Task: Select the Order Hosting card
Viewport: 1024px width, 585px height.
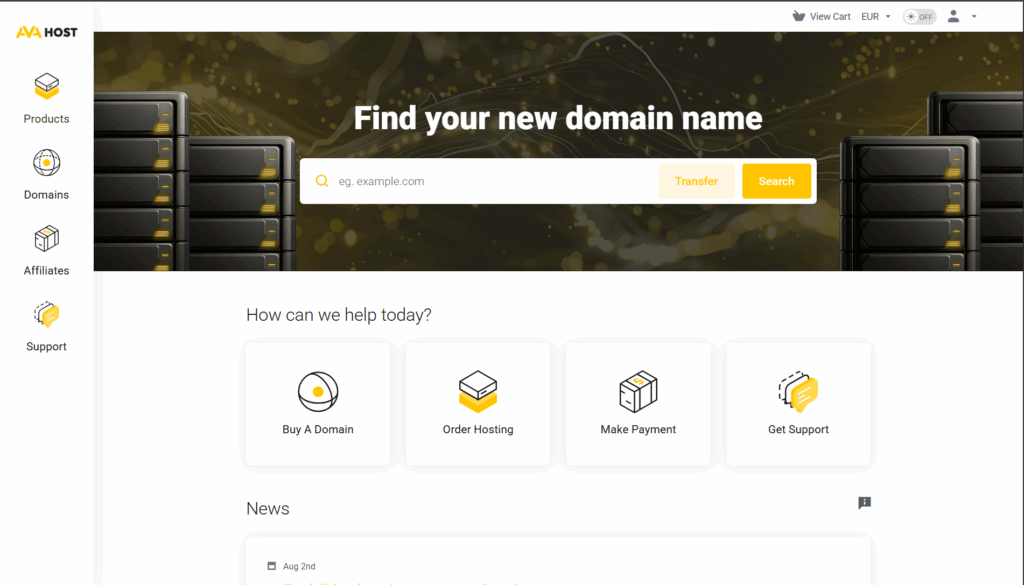Action: pos(478,404)
